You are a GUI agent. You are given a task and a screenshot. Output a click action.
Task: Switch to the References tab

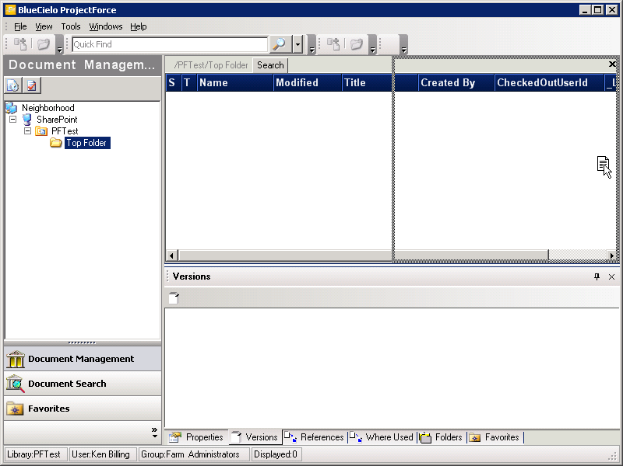(x=314, y=437)
